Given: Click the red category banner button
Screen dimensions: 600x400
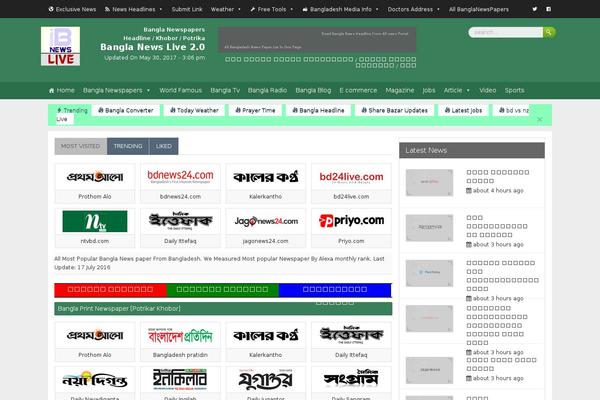Looking at the screenshot, I should click(x=110, y=290).
